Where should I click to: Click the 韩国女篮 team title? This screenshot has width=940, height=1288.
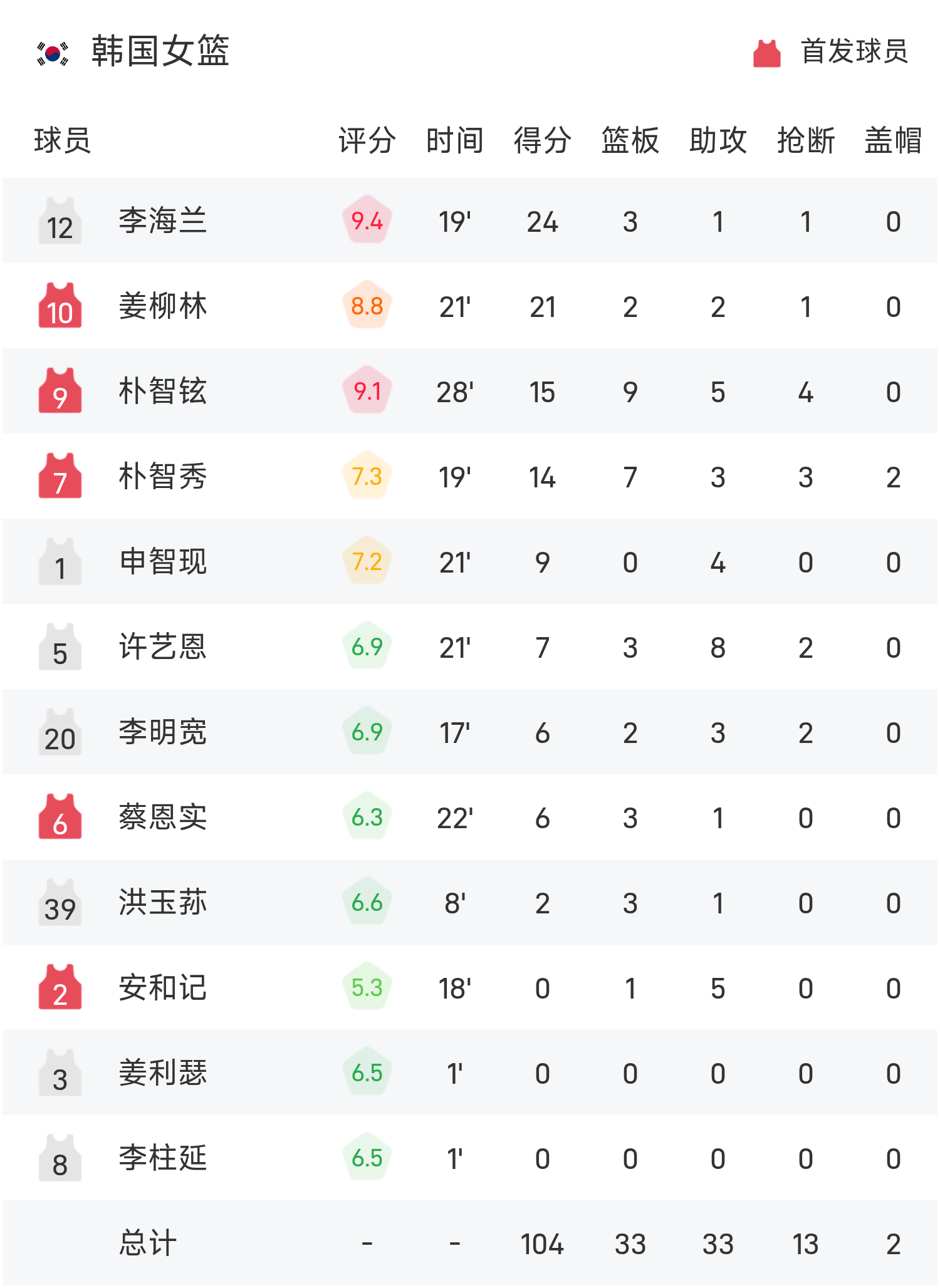tap(160, 51)
